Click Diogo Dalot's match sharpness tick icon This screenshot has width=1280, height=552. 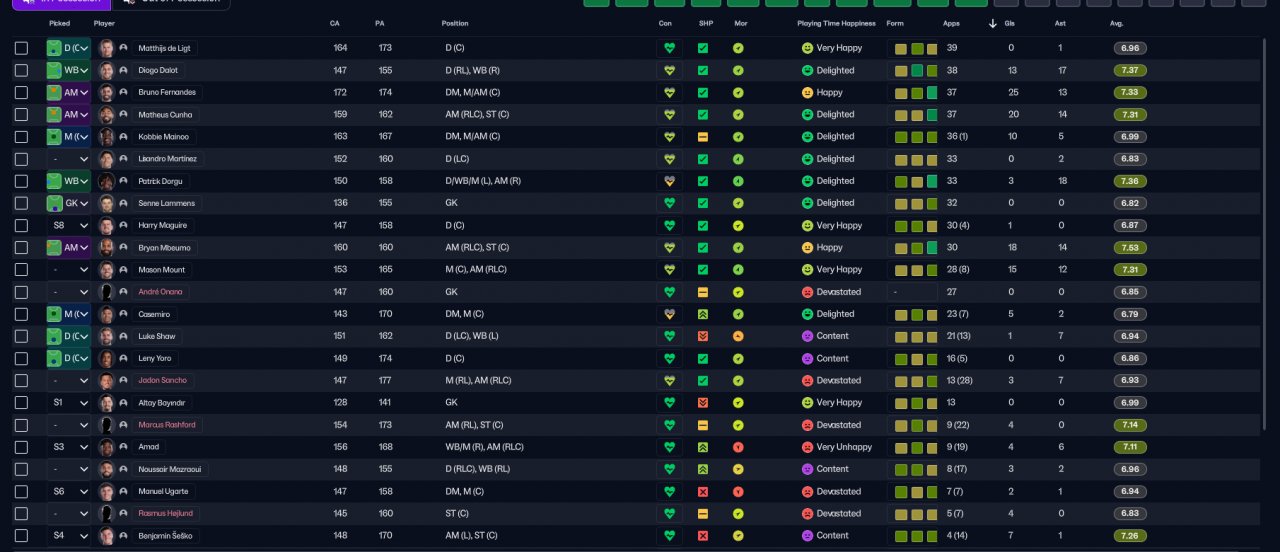703,70
